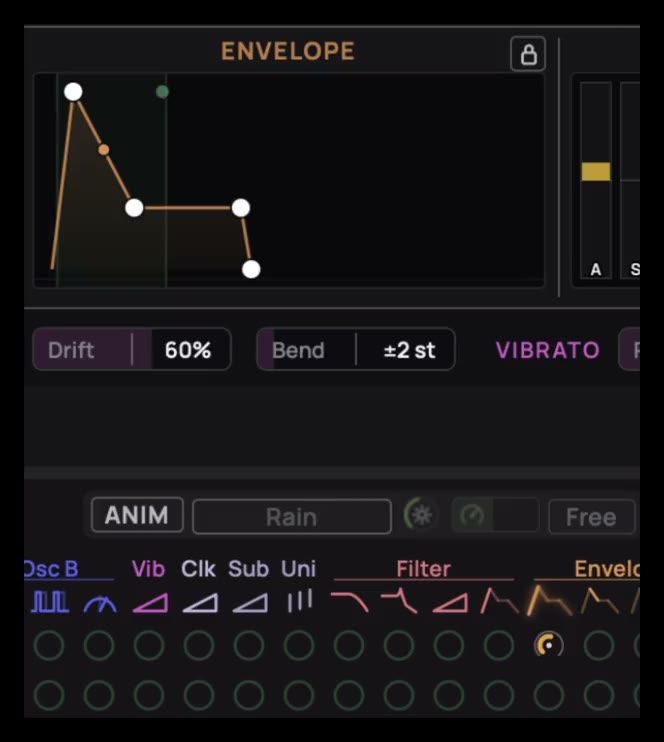Click the gear-shaped animation amount knob

(x=421, y=514)
